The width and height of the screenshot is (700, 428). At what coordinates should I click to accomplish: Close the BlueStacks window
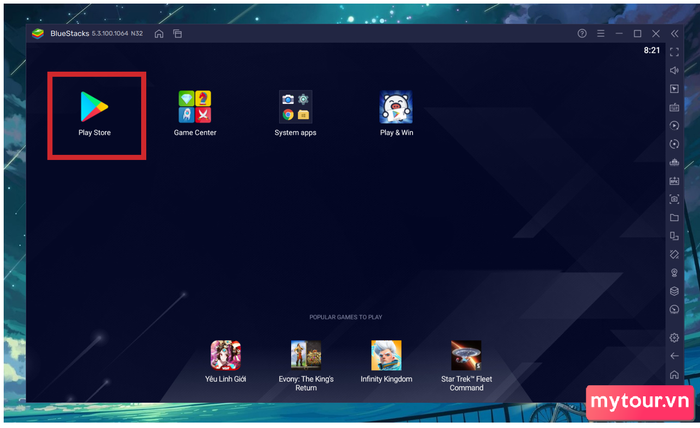[x=655, y=33]
